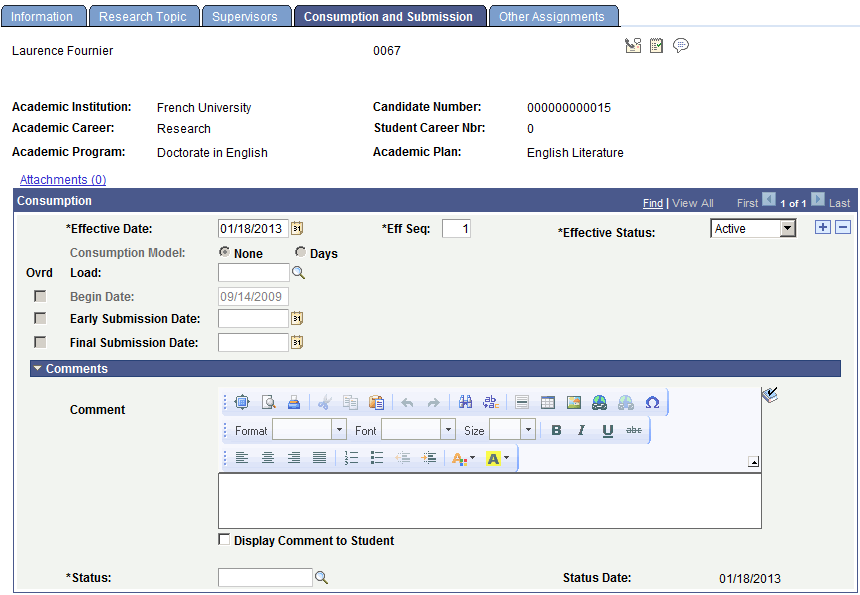Select the Insert Image icon

point(574,402)
